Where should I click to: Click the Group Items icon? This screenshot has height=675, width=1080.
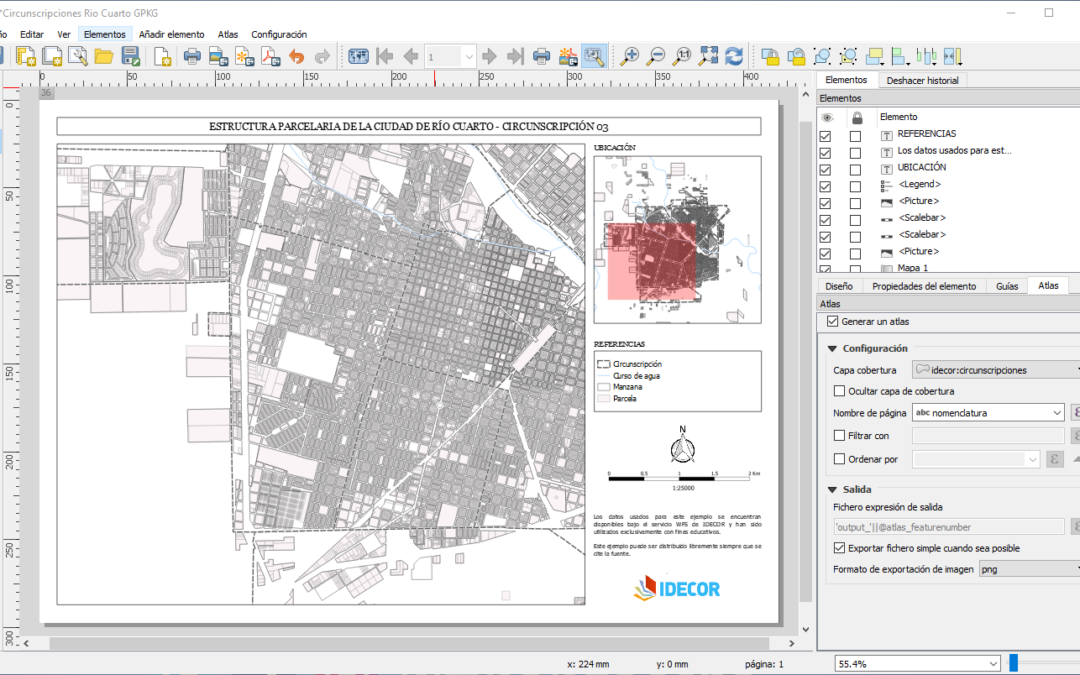(x=822, y=56)
